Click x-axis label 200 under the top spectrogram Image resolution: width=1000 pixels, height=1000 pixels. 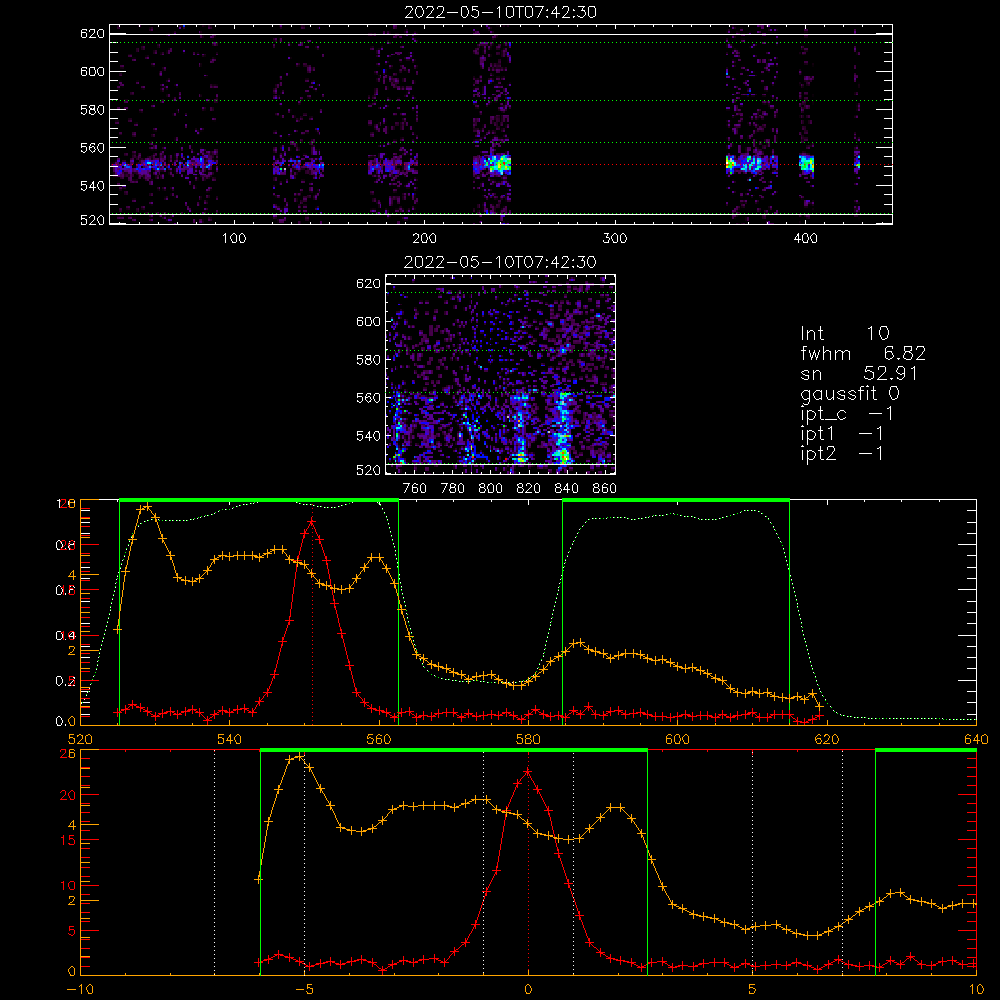click(x=424, y=239)
